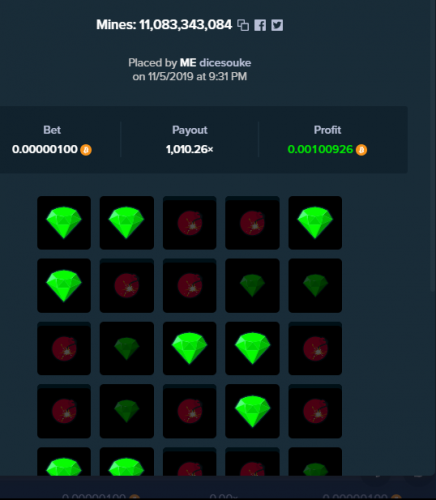Click bright gem tile, first row first column
Viewport: 436px width, 500px height.
[64, 223]
